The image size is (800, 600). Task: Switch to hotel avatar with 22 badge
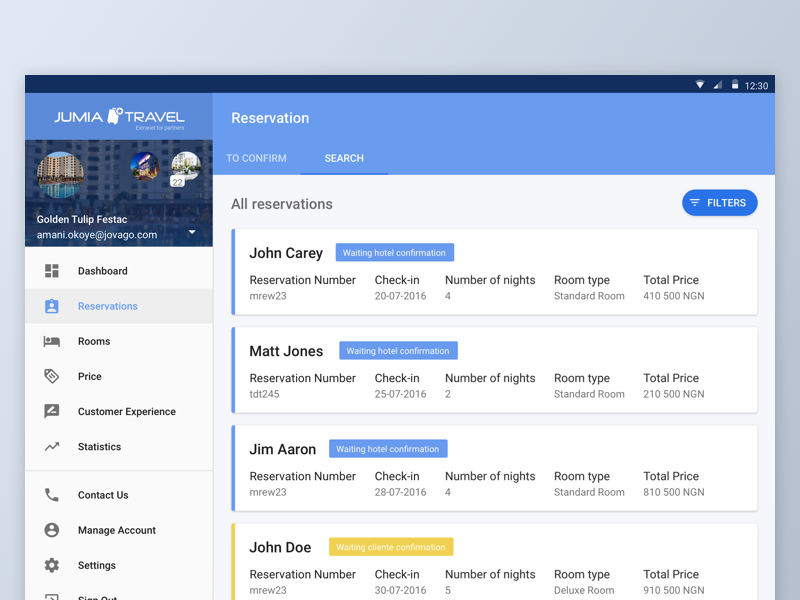click(x=185, y=167)
